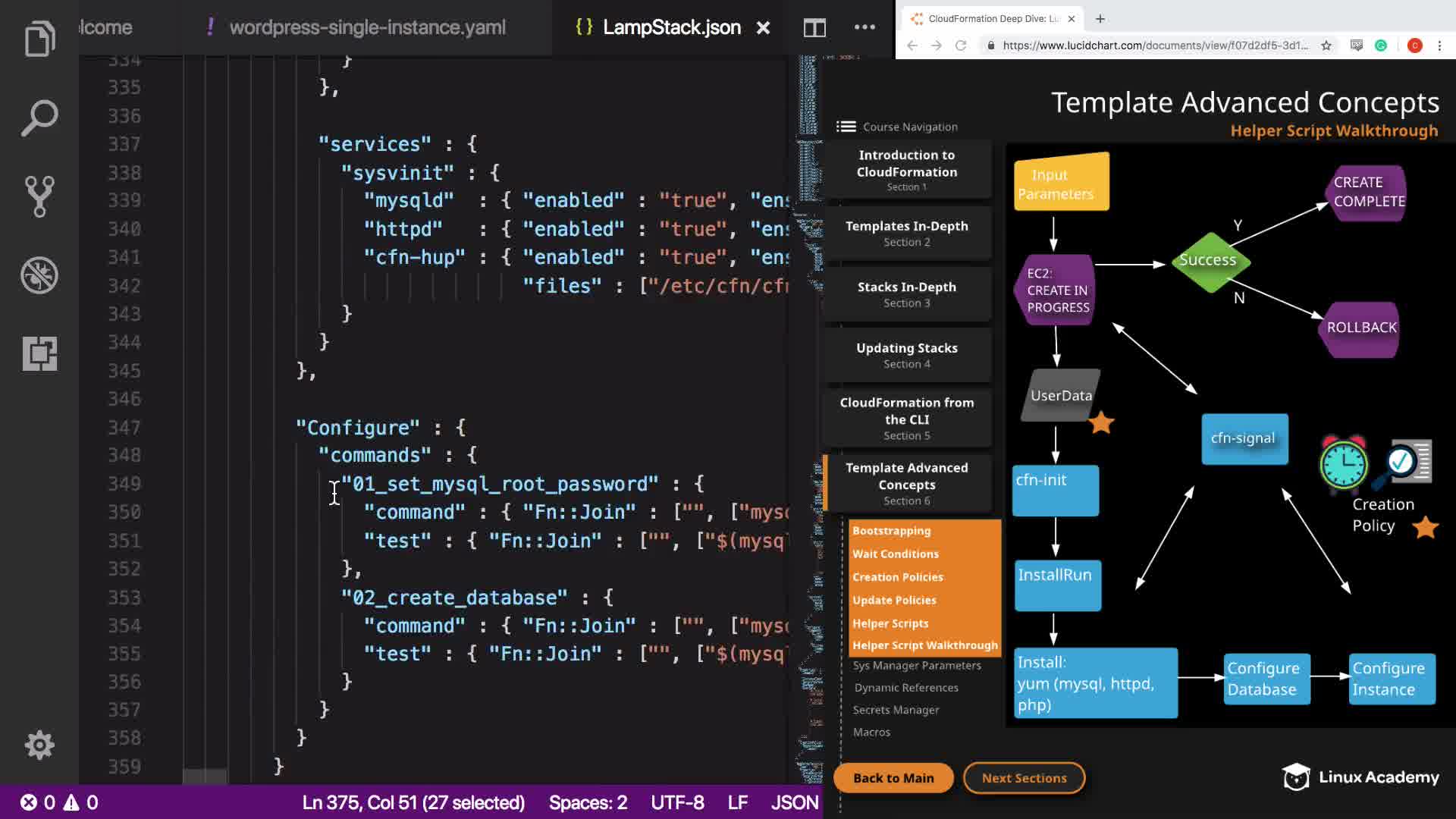
Task: Open the Course Navigation menu
Action: [897, 127]
